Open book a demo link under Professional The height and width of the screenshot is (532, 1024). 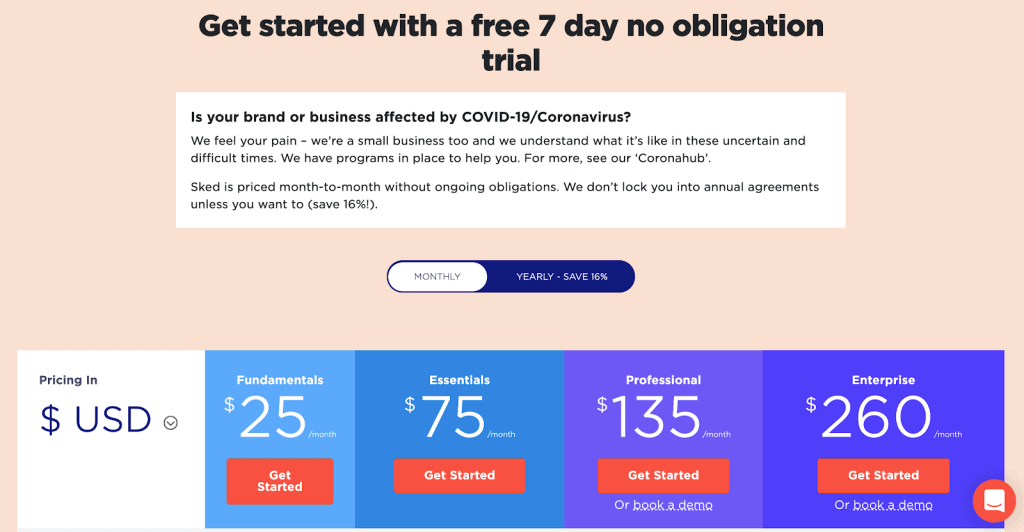point(673,505)
